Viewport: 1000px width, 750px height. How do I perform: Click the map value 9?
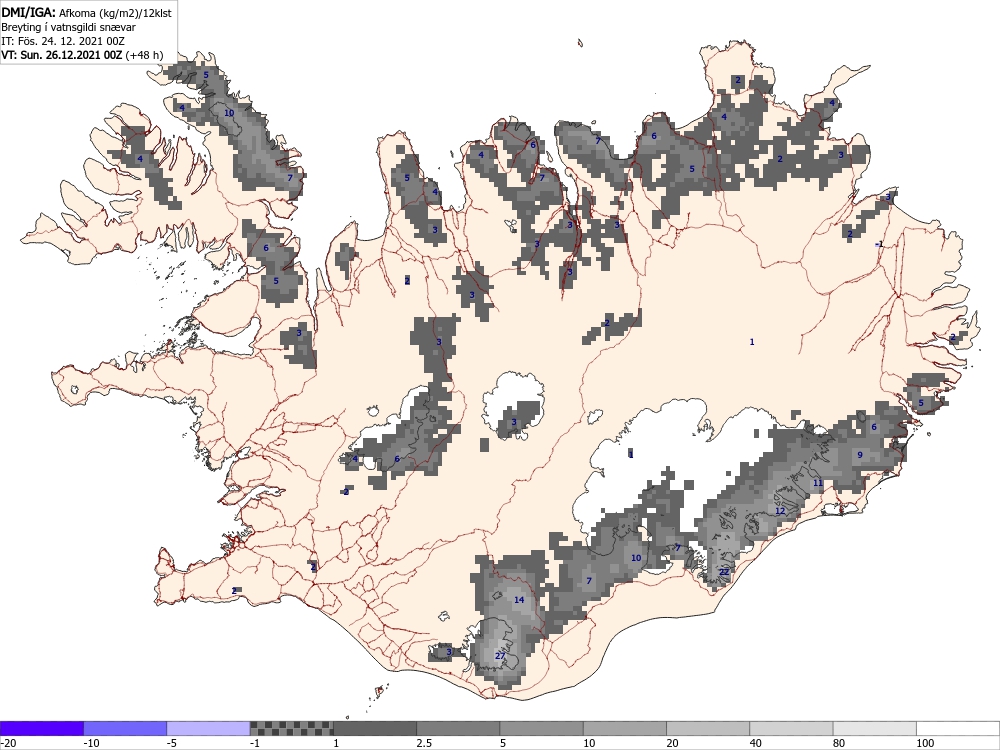point(860,455)
